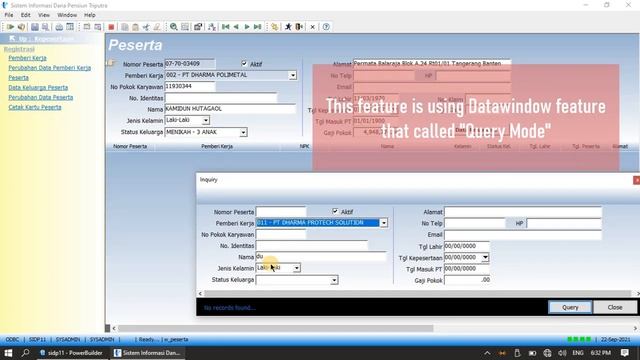Open Status Keluarga dropdown in Inquiry dialog
640x360 pixels.
pyautogui.click(x=334, y=280)
